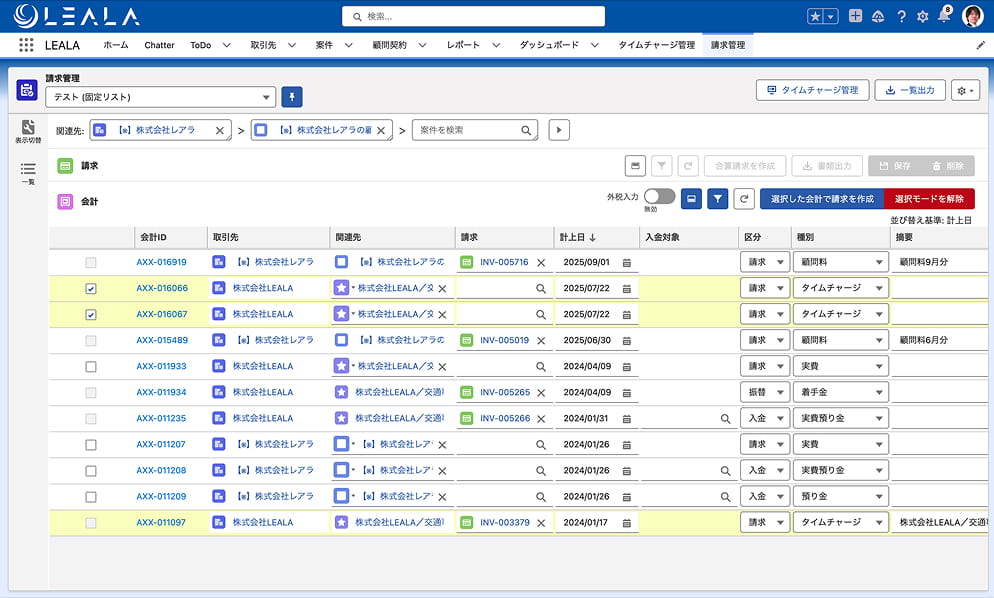The image size is (994, 598).
Task: Click the 一覧出力 export button
Action: pyautogui.click(x=910, y=91)
